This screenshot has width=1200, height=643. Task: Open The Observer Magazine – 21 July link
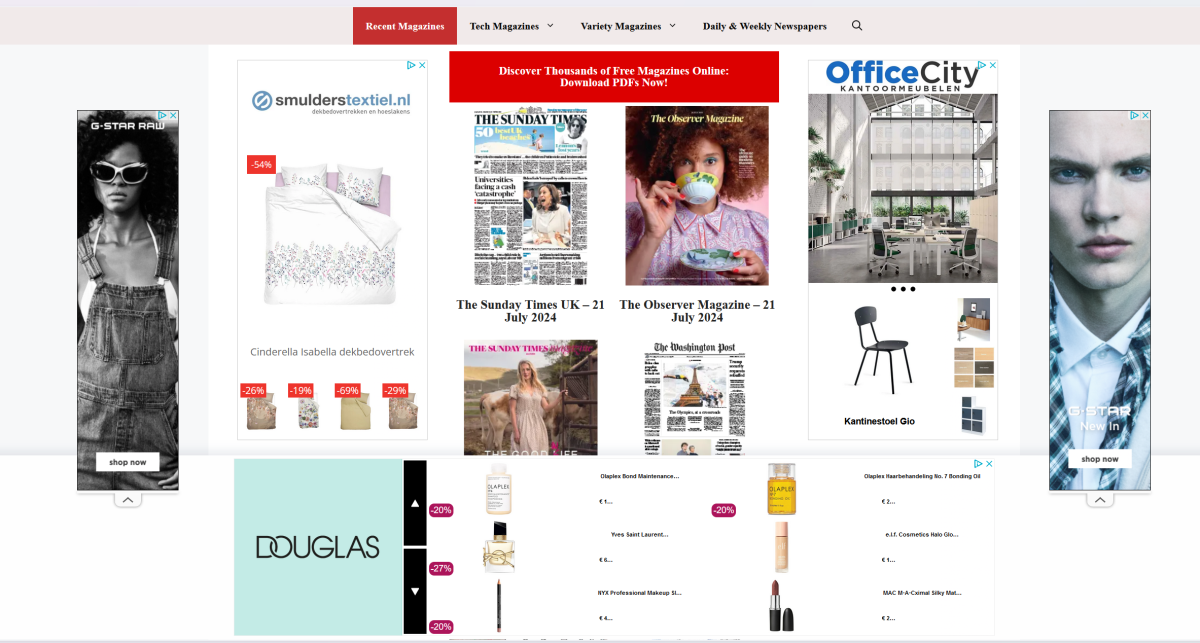tap(697, 311)
